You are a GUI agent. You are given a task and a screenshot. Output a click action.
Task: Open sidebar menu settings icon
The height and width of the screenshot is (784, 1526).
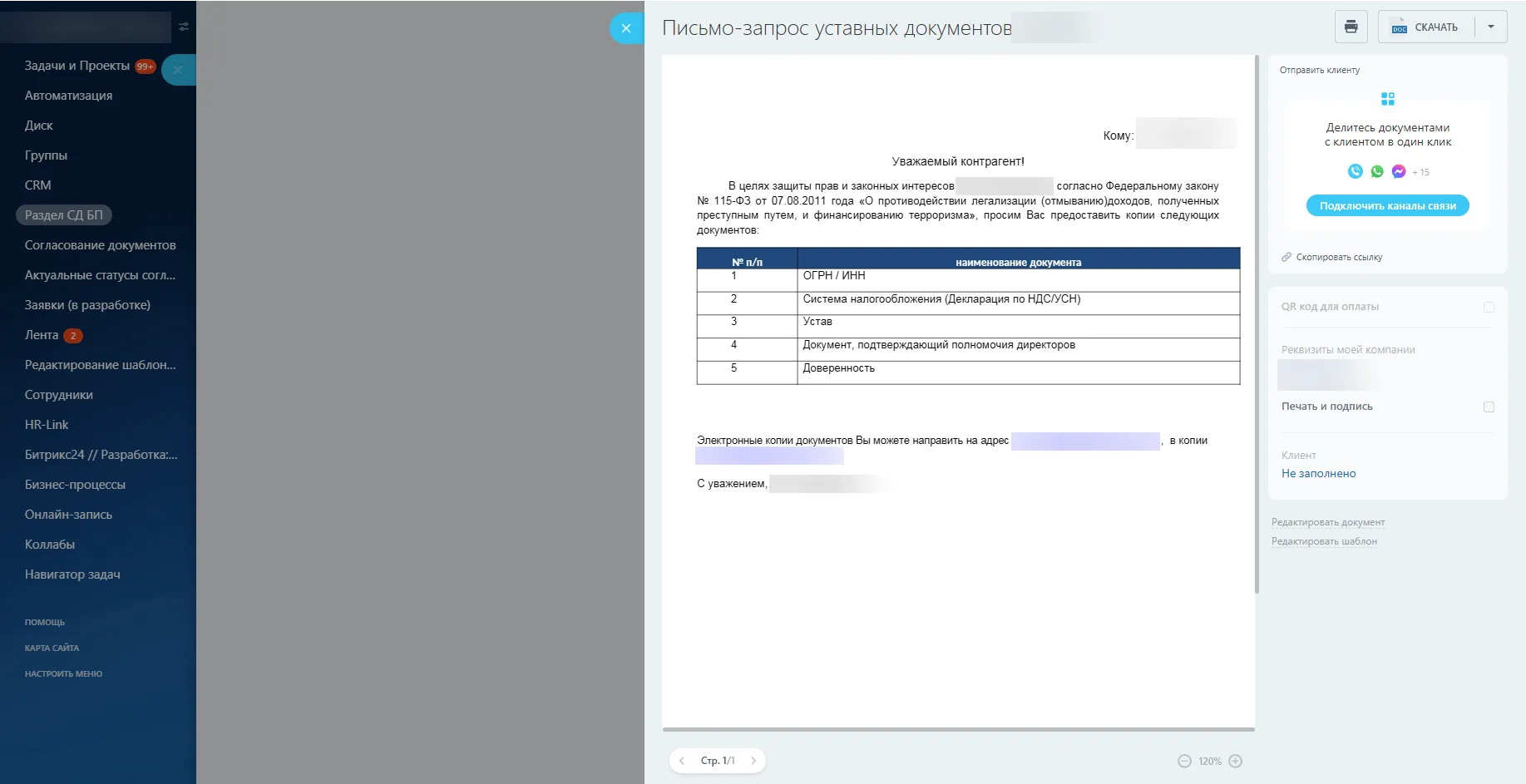click(184, 27)
